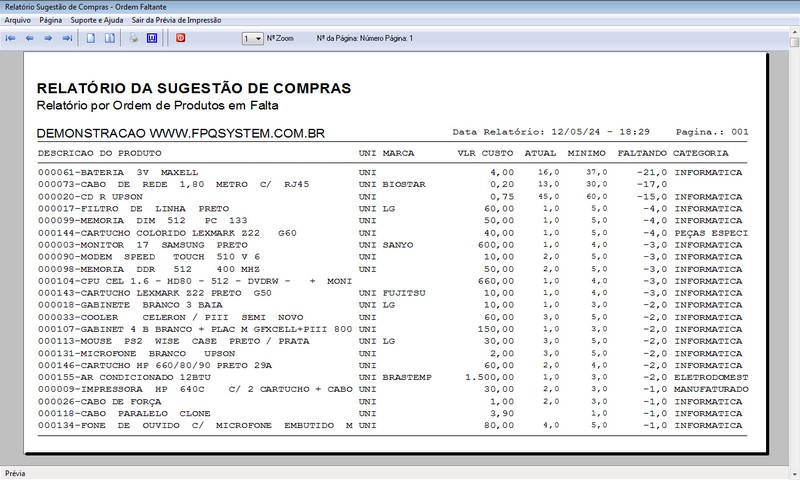Click row 000099-MEMORIA DIM 512 PC 133
800x480 pixels.
click(392, 221)
